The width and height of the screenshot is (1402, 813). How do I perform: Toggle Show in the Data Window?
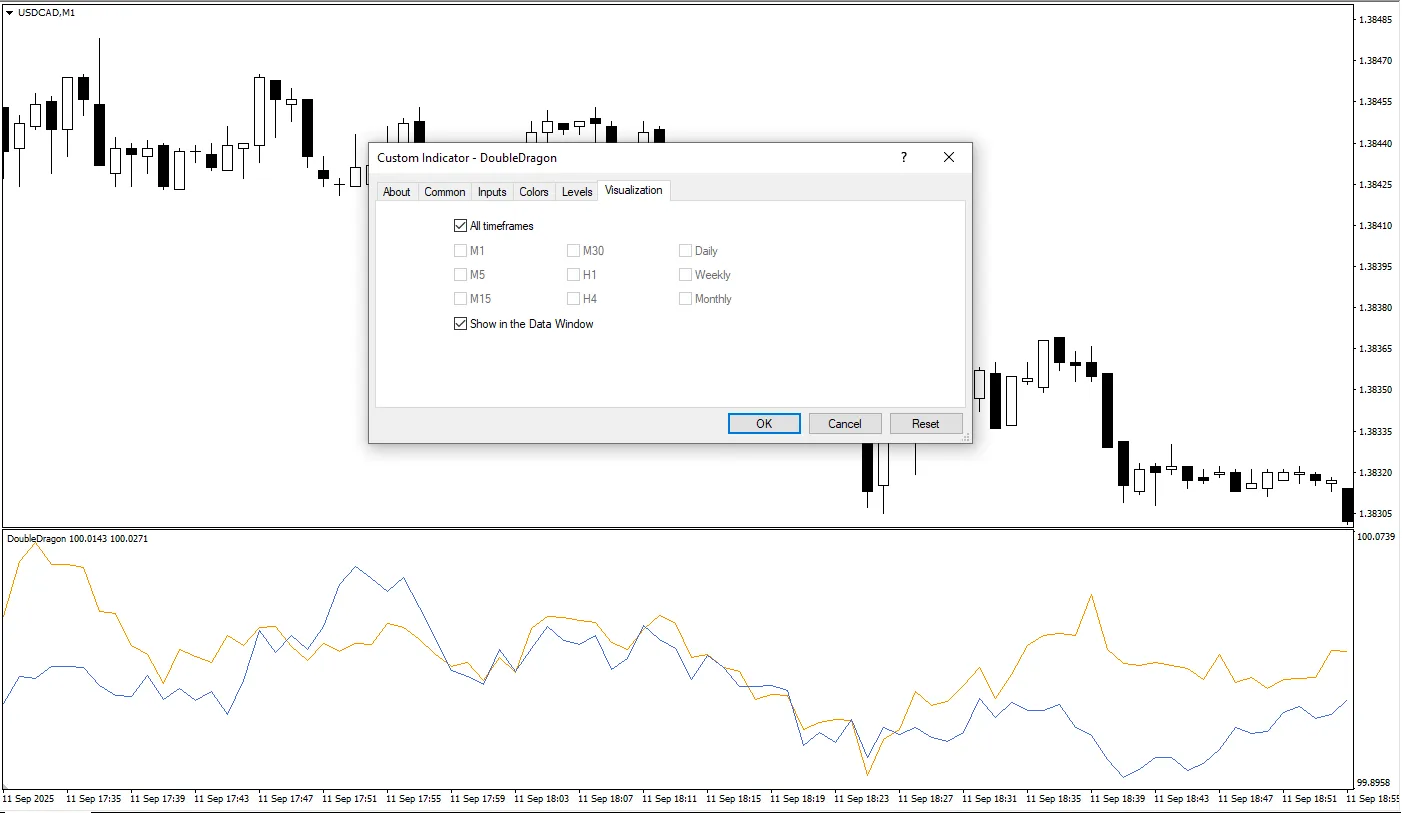coord(461,324)
